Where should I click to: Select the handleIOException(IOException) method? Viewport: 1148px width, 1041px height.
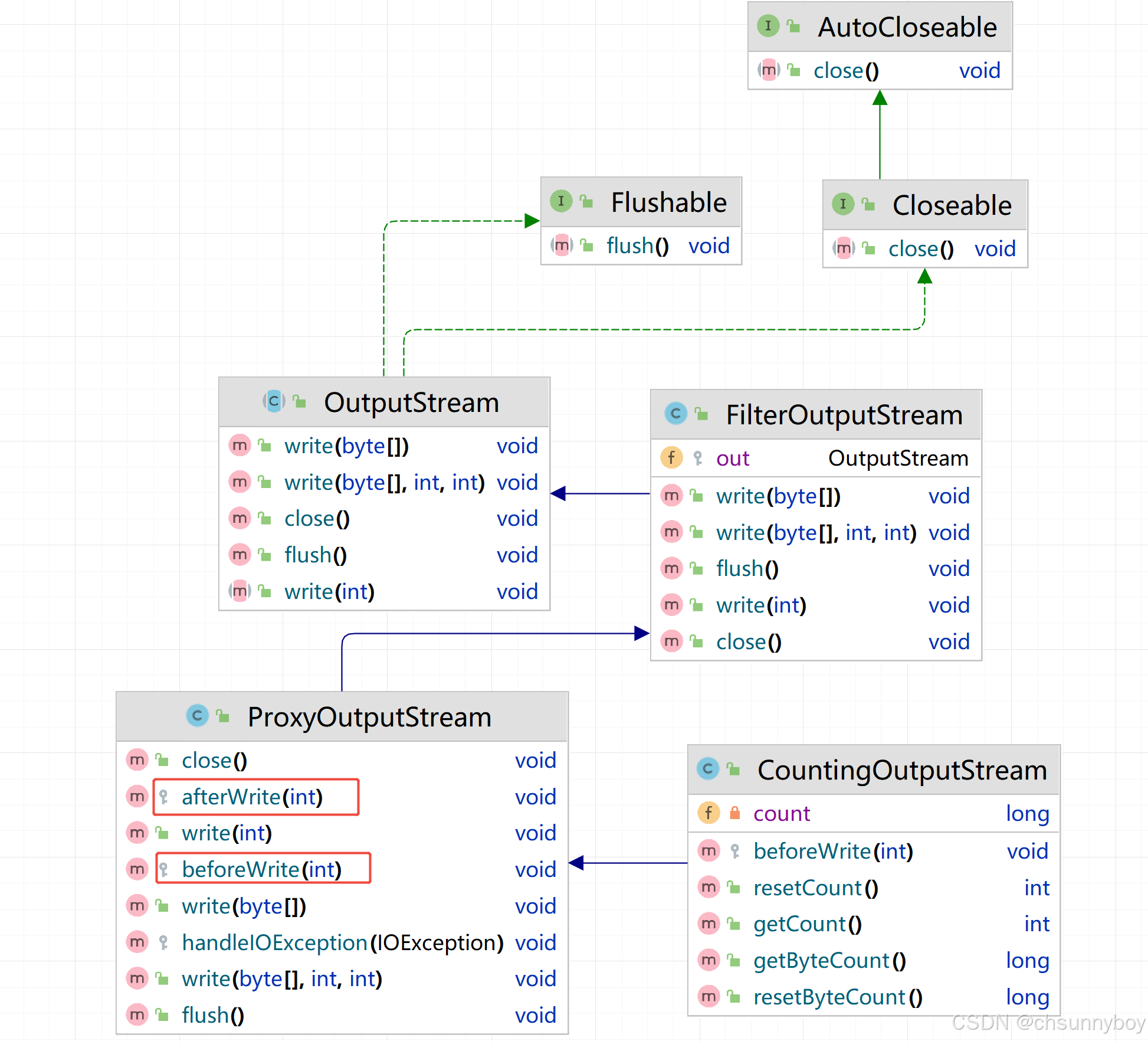pos(342,942)
